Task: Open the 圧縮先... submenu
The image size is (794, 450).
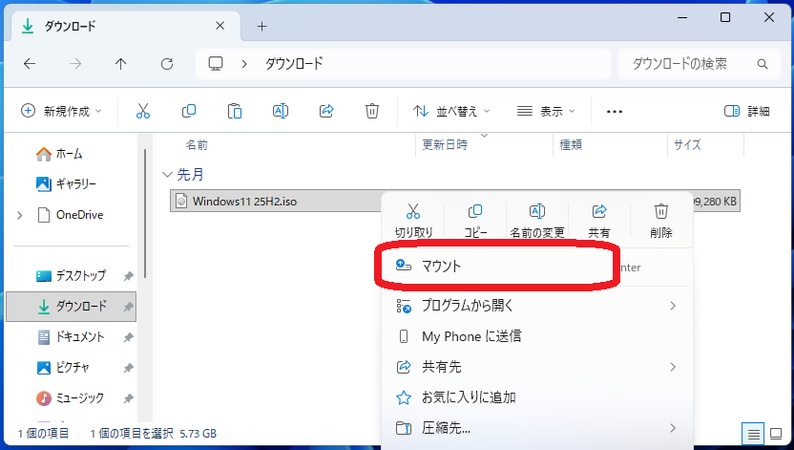Action: point(537,428)
